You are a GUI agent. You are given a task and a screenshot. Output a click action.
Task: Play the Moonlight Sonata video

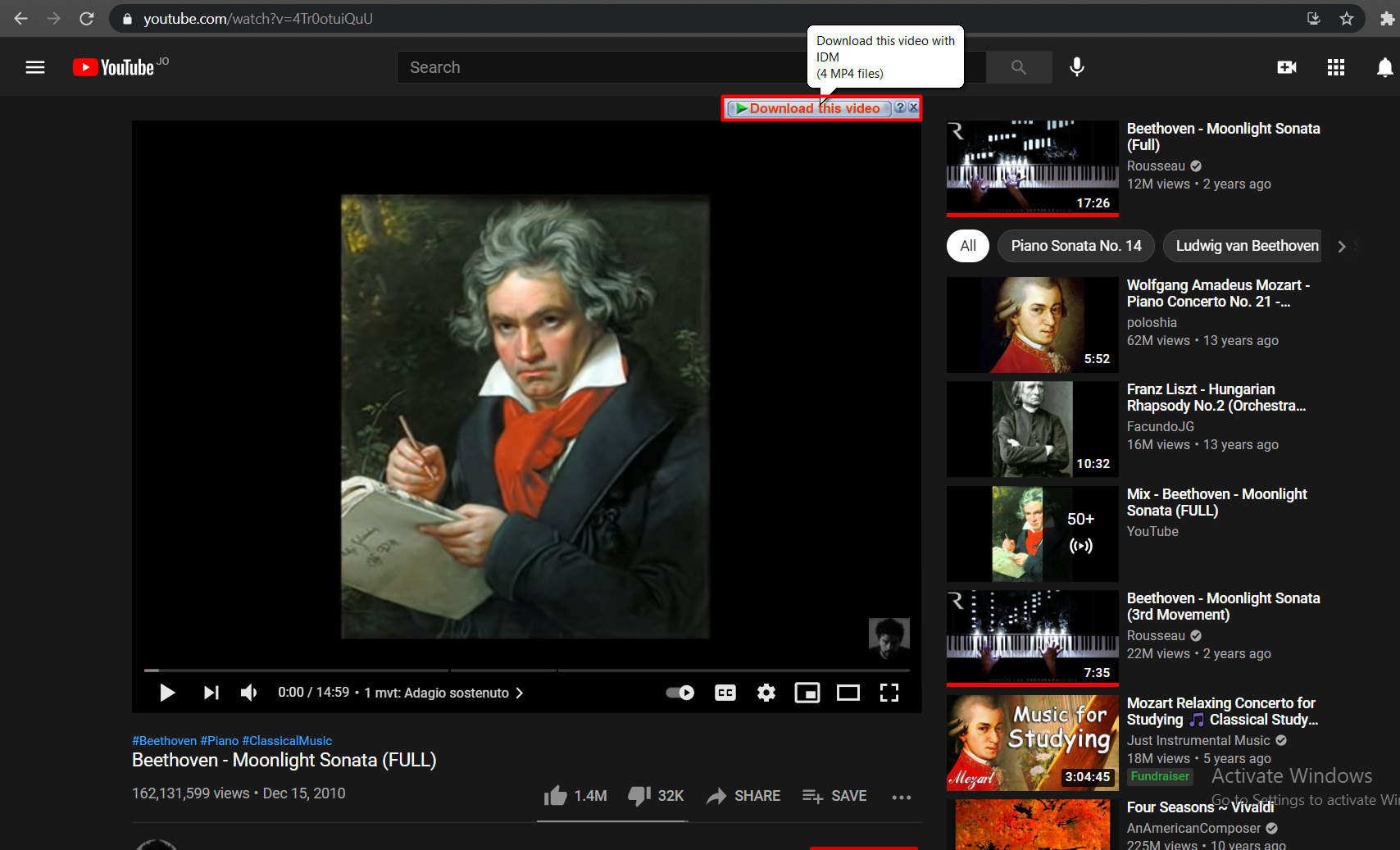click(x=167, y=693)
